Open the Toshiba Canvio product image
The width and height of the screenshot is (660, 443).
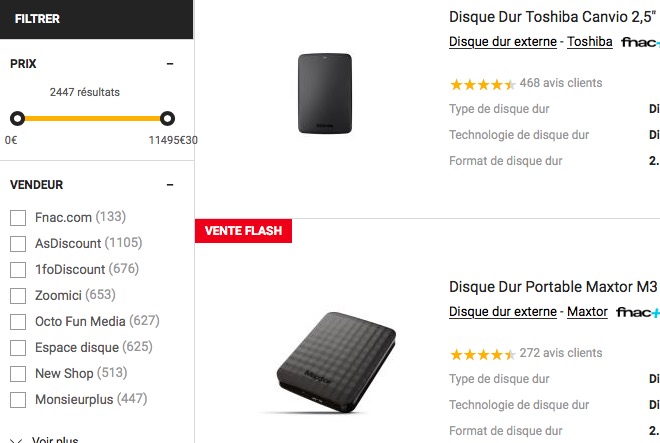click(325, 93)
